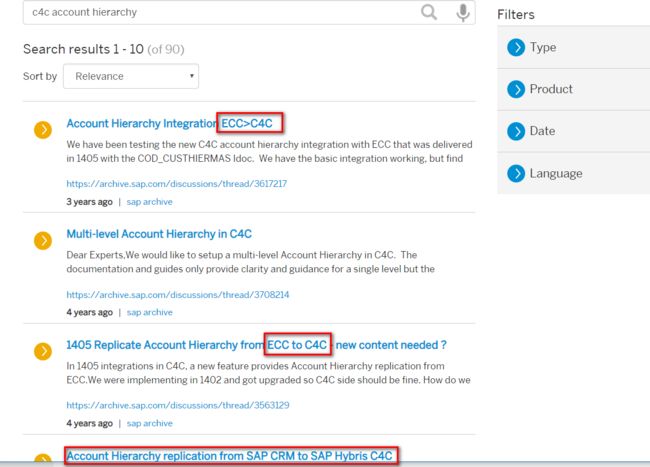Click the snippet starting Dear Experts
Screen dimensions: 650x467
point(250,262)
